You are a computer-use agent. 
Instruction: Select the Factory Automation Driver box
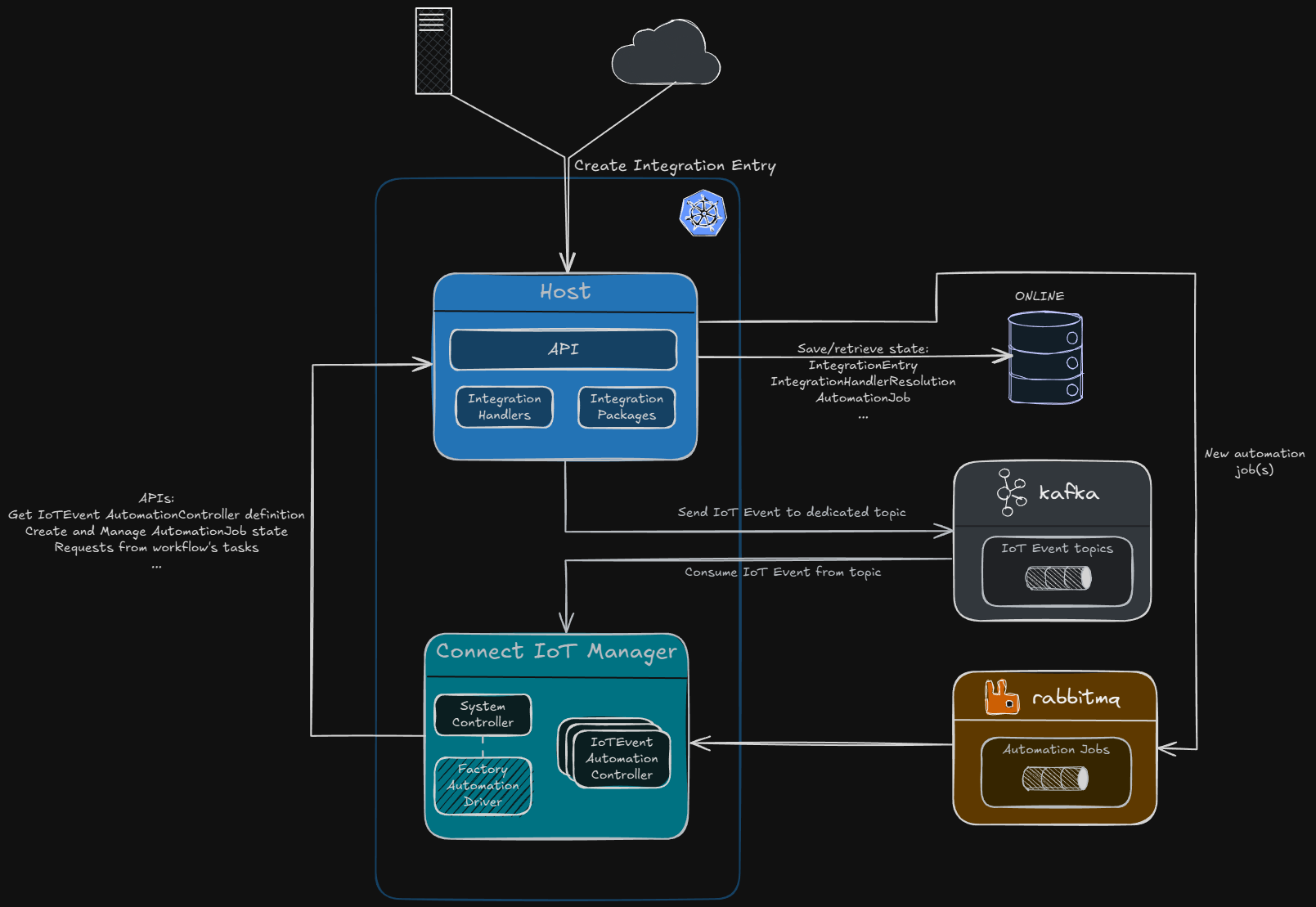pos(483,786)
